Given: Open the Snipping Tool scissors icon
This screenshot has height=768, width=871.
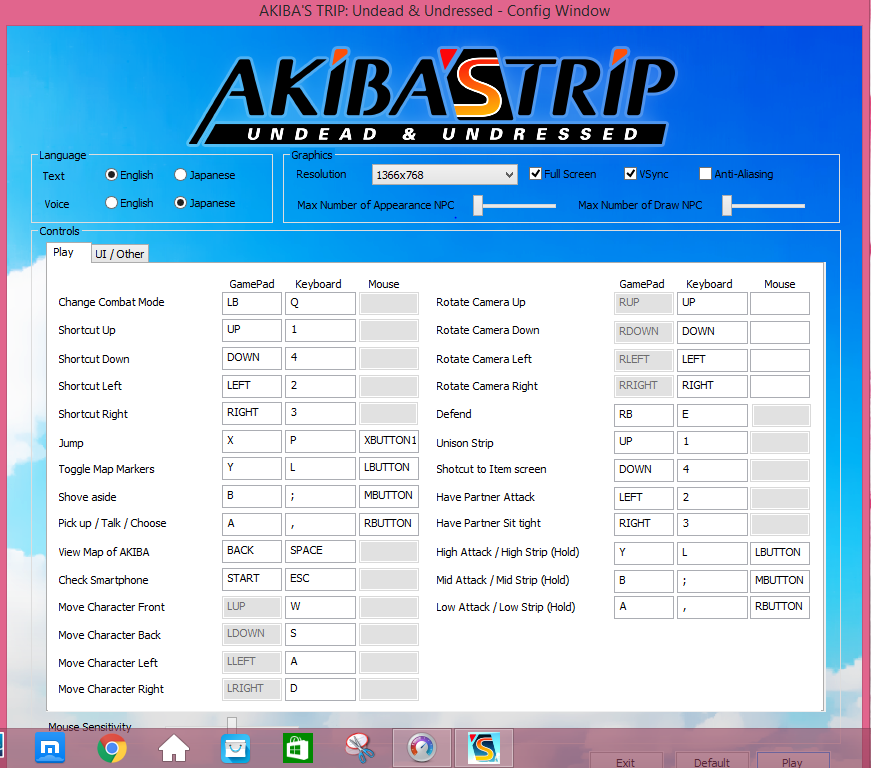Looking at the screenshot, I should (x=360, y=748).
